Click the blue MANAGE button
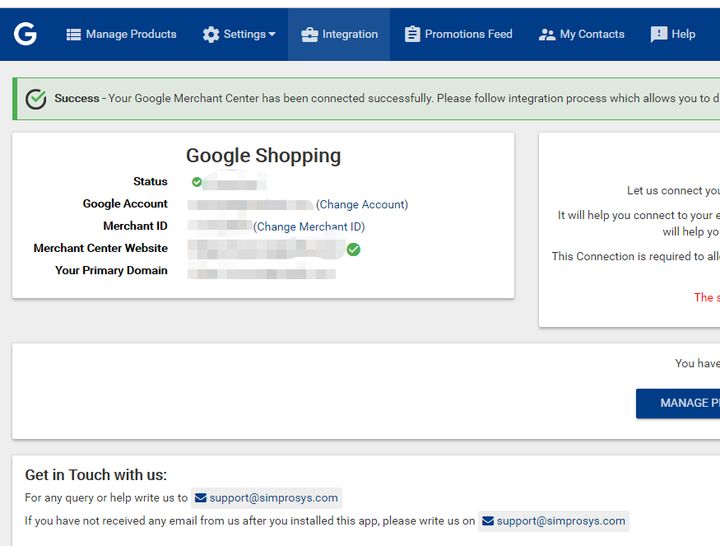This screenshot has width=720, height=546. (678, 403)
